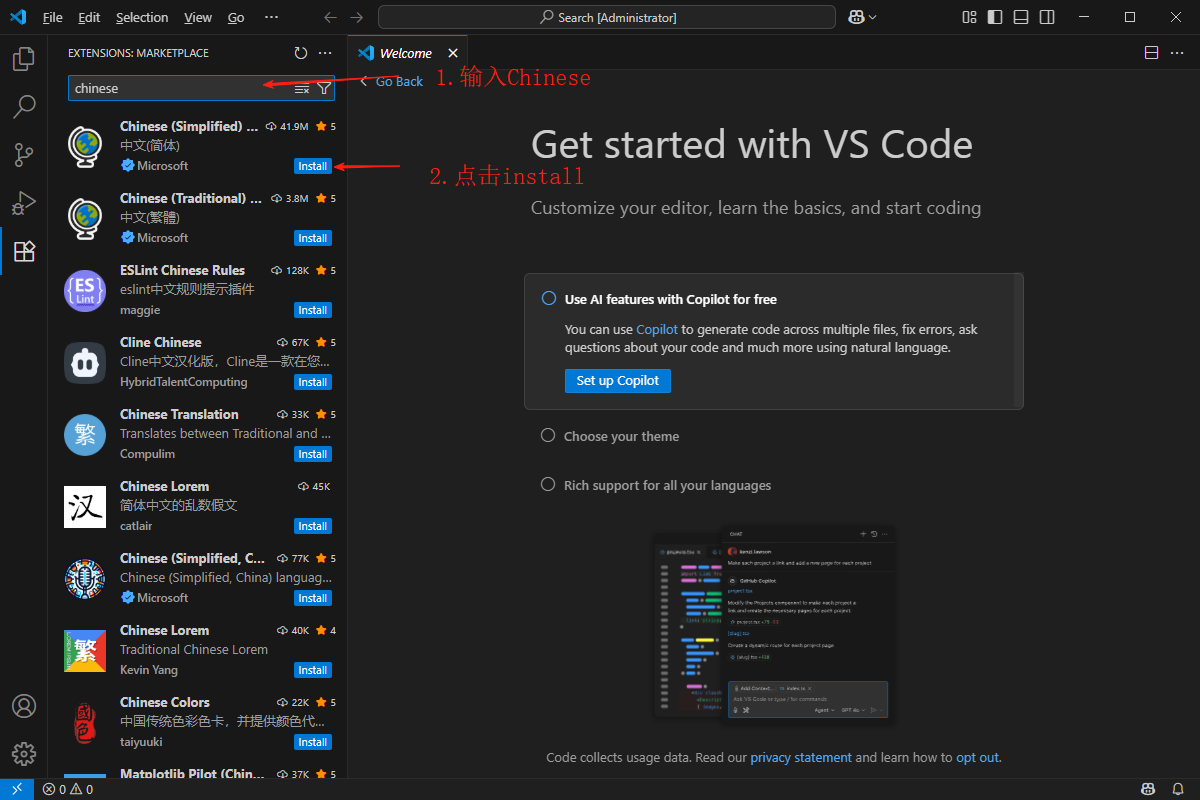Split the editor layout icon
This screenshot has height=800, width=1200.
click(x=1151, y=53)
